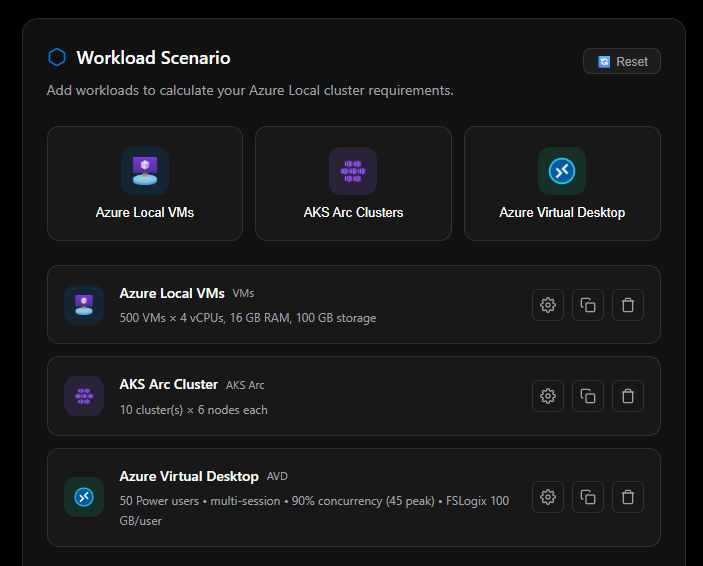The width and height of the screenshot is (703, 566).
Task: Click the Azure Local VMs row icon
Action: [84, 305]
